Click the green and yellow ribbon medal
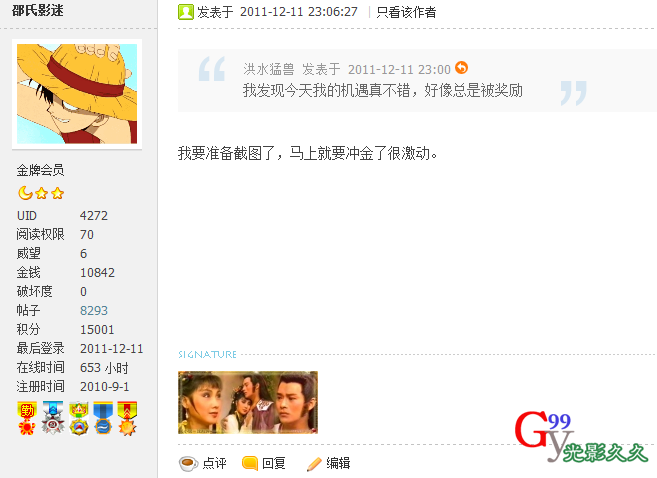657x478 pixels. tap(79, 418)
